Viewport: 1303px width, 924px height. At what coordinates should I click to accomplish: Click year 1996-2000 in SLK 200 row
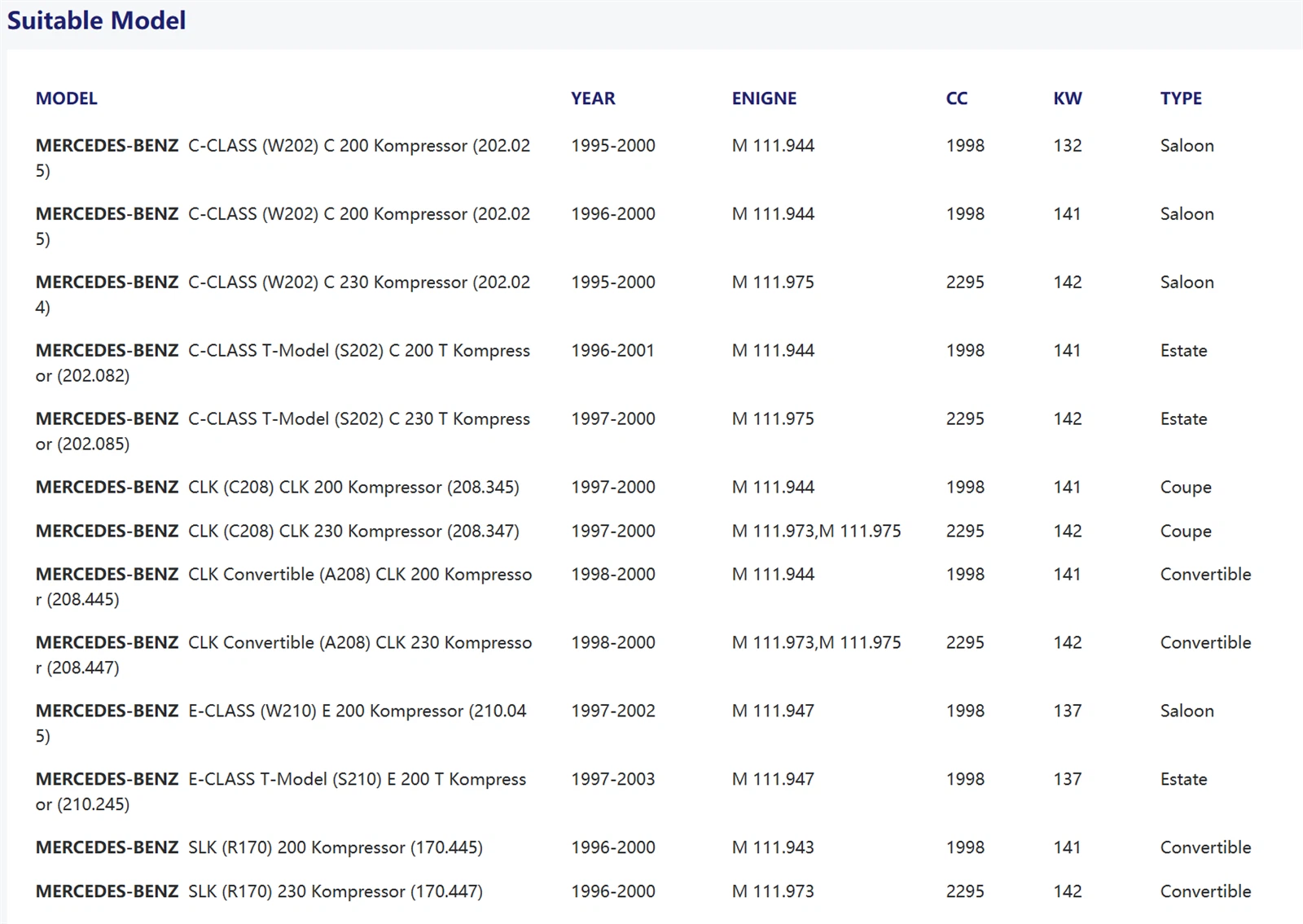coord(613,848)
